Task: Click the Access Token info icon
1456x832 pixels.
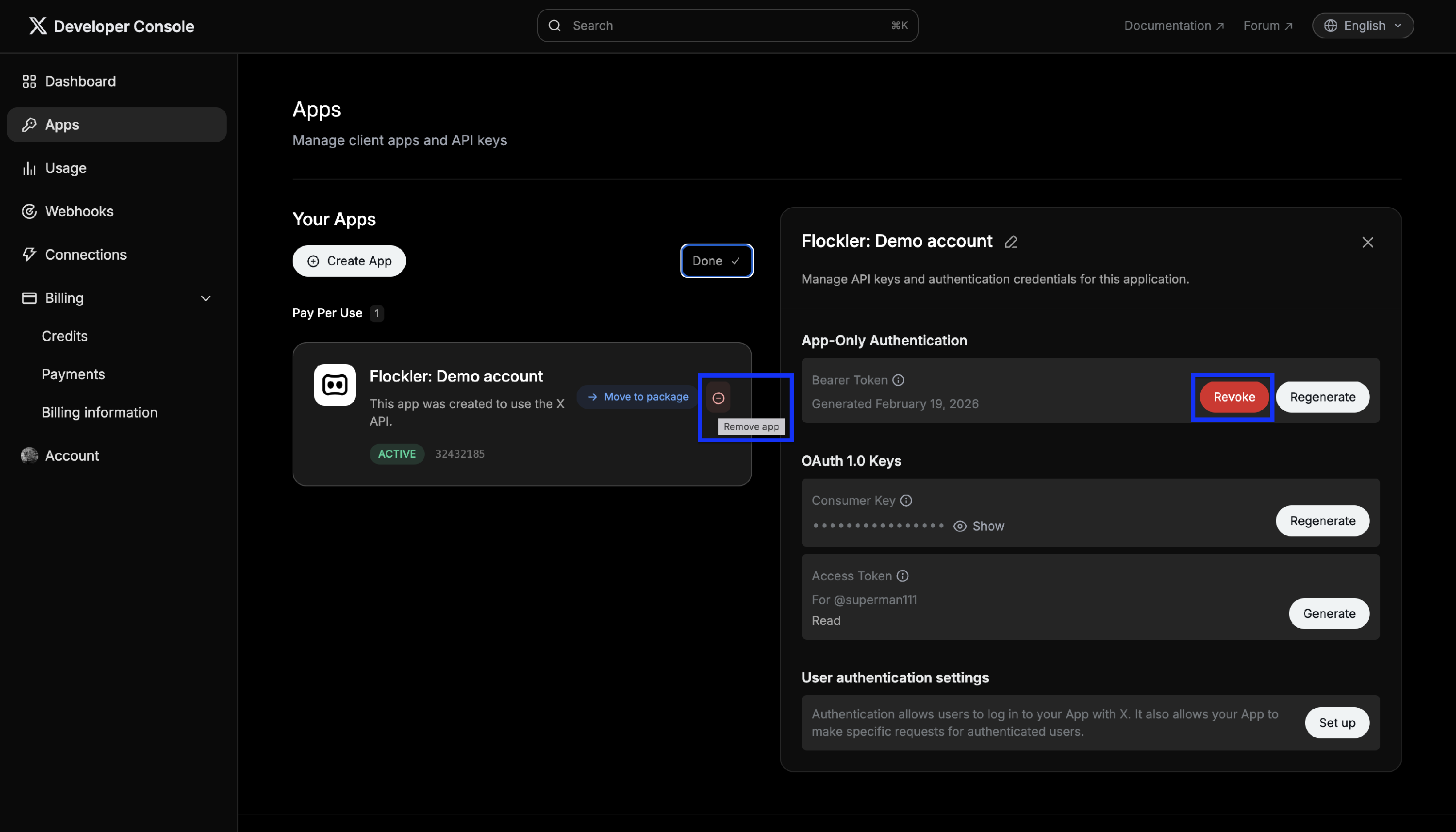Action: tap(903, 576)
